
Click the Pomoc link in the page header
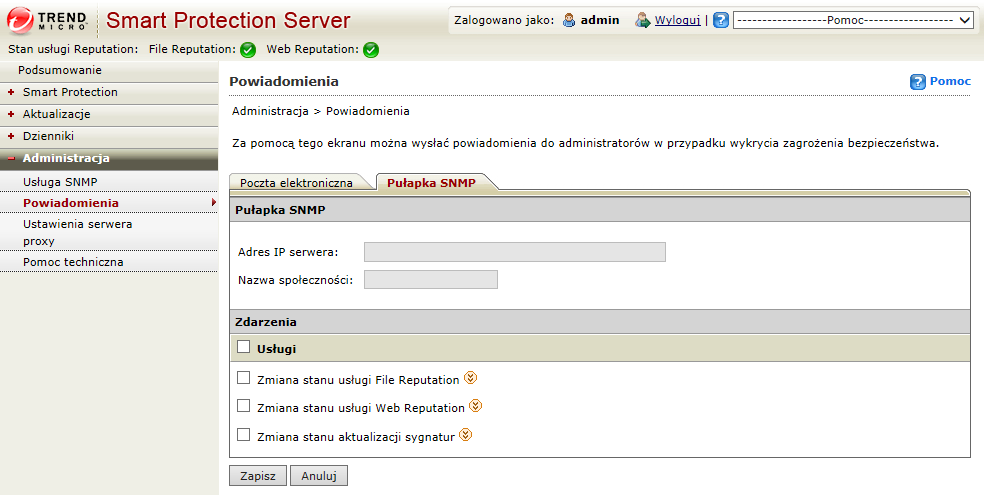[950, 81]
